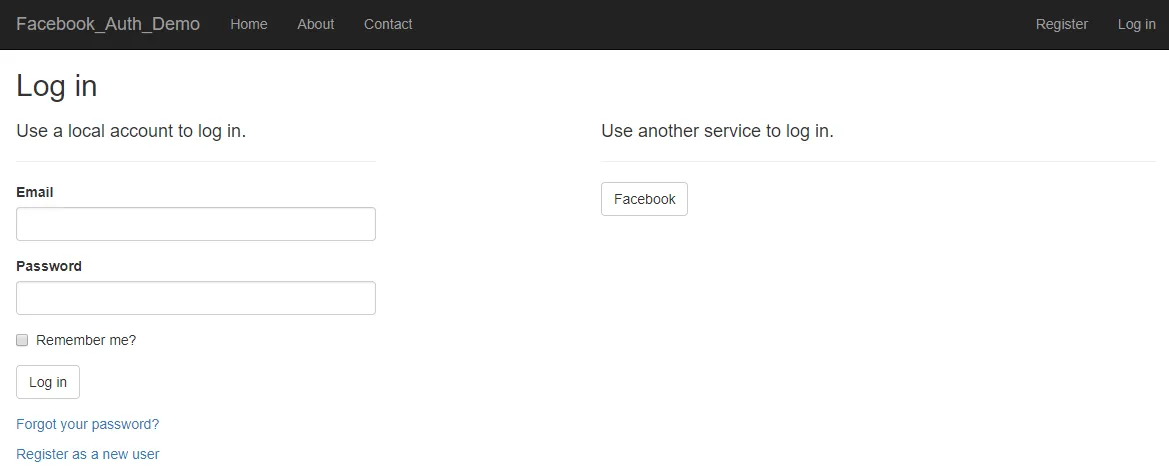Click Log in in the top navbar
Viewport: 1169px width, 471px height.
(1136, 24)
